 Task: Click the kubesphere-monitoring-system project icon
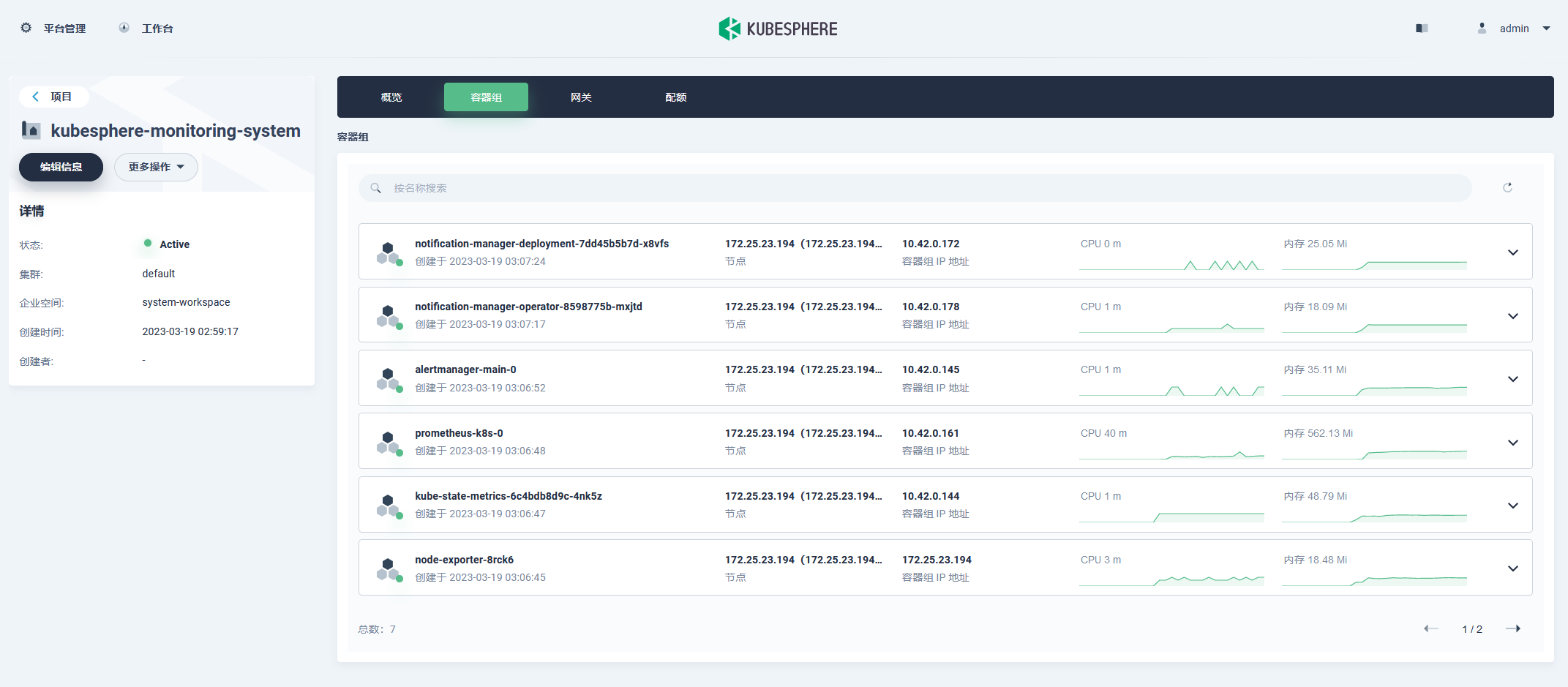30,130
